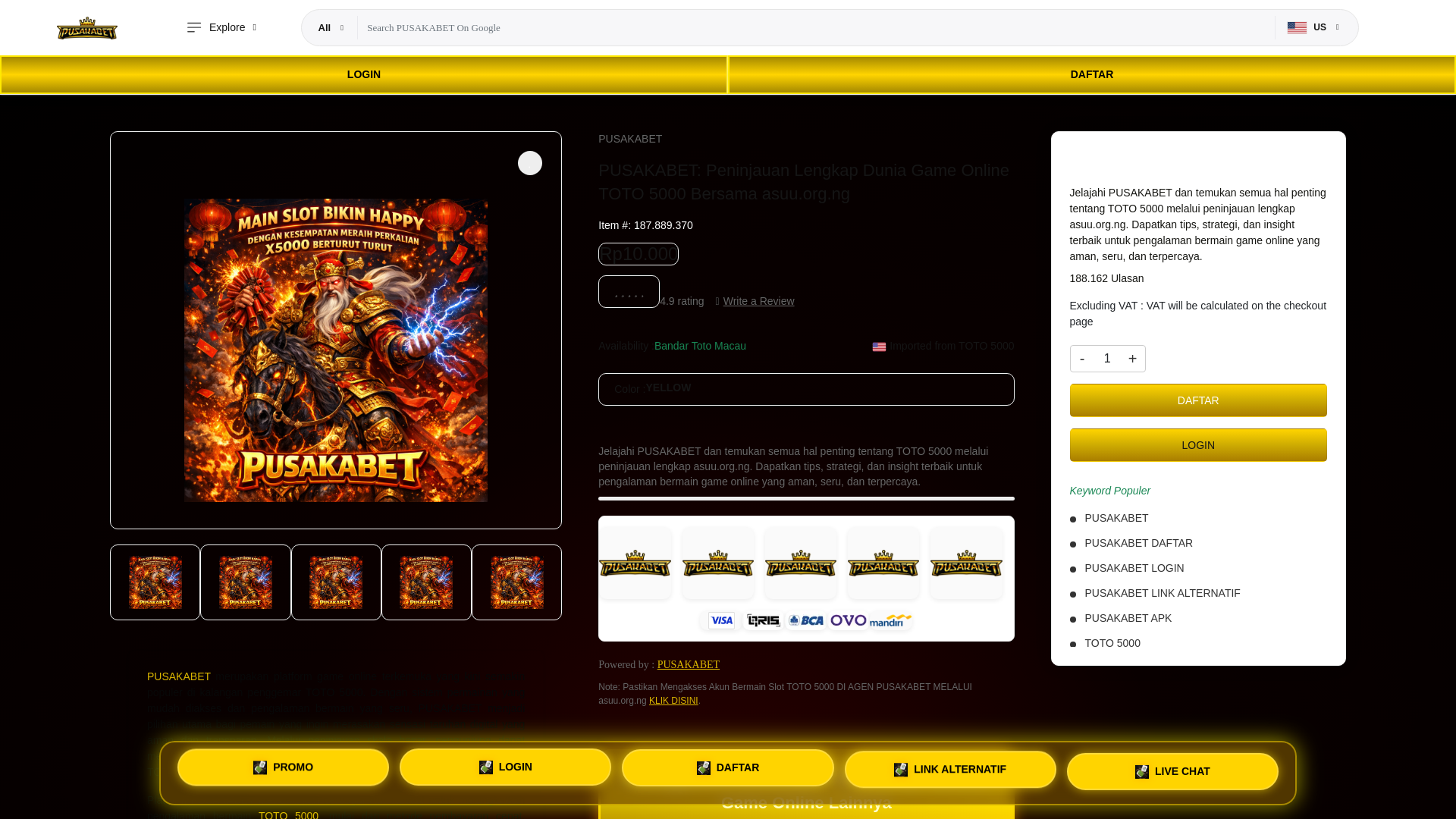Click the third PUSAKABET logo card

(x=800, y=563)
